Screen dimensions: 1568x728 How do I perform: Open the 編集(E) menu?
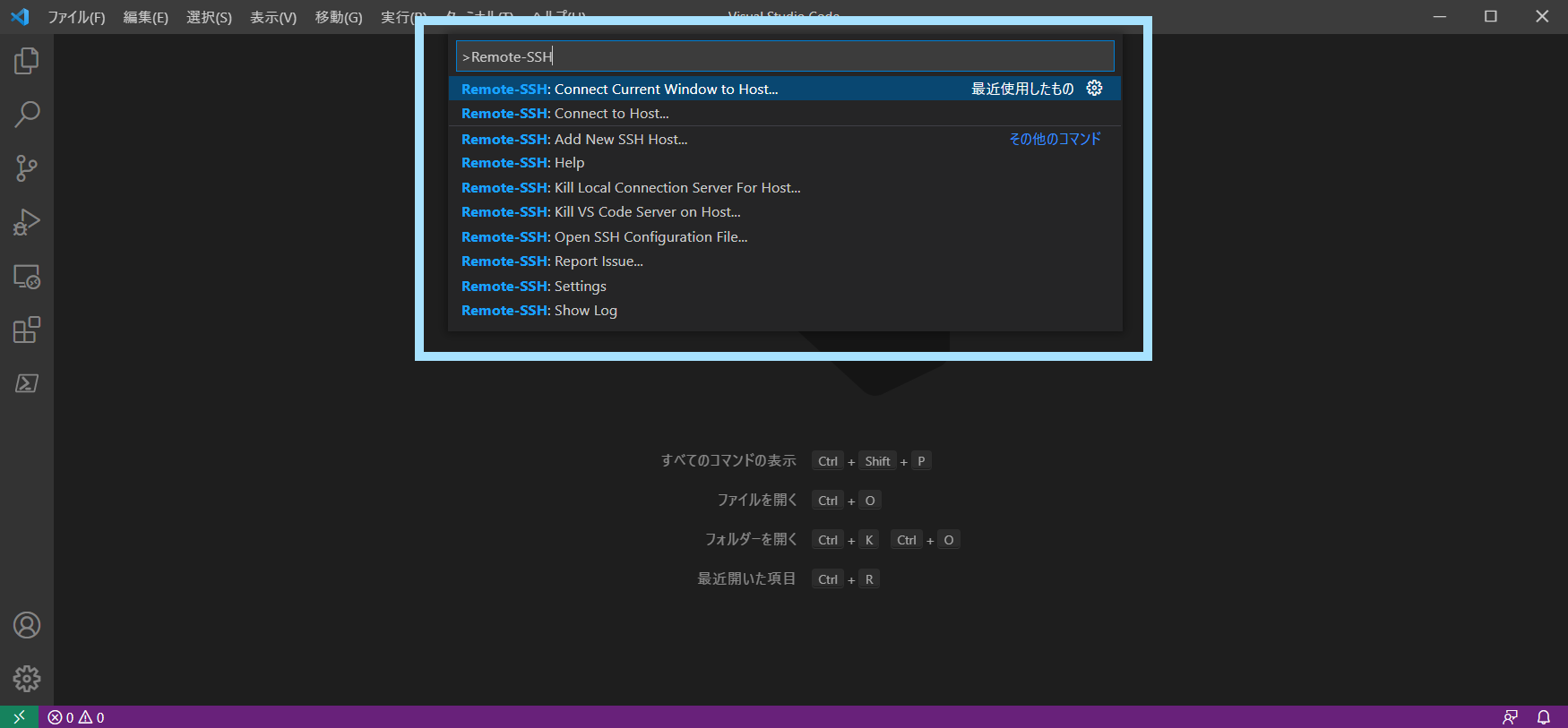pos(146,17)
